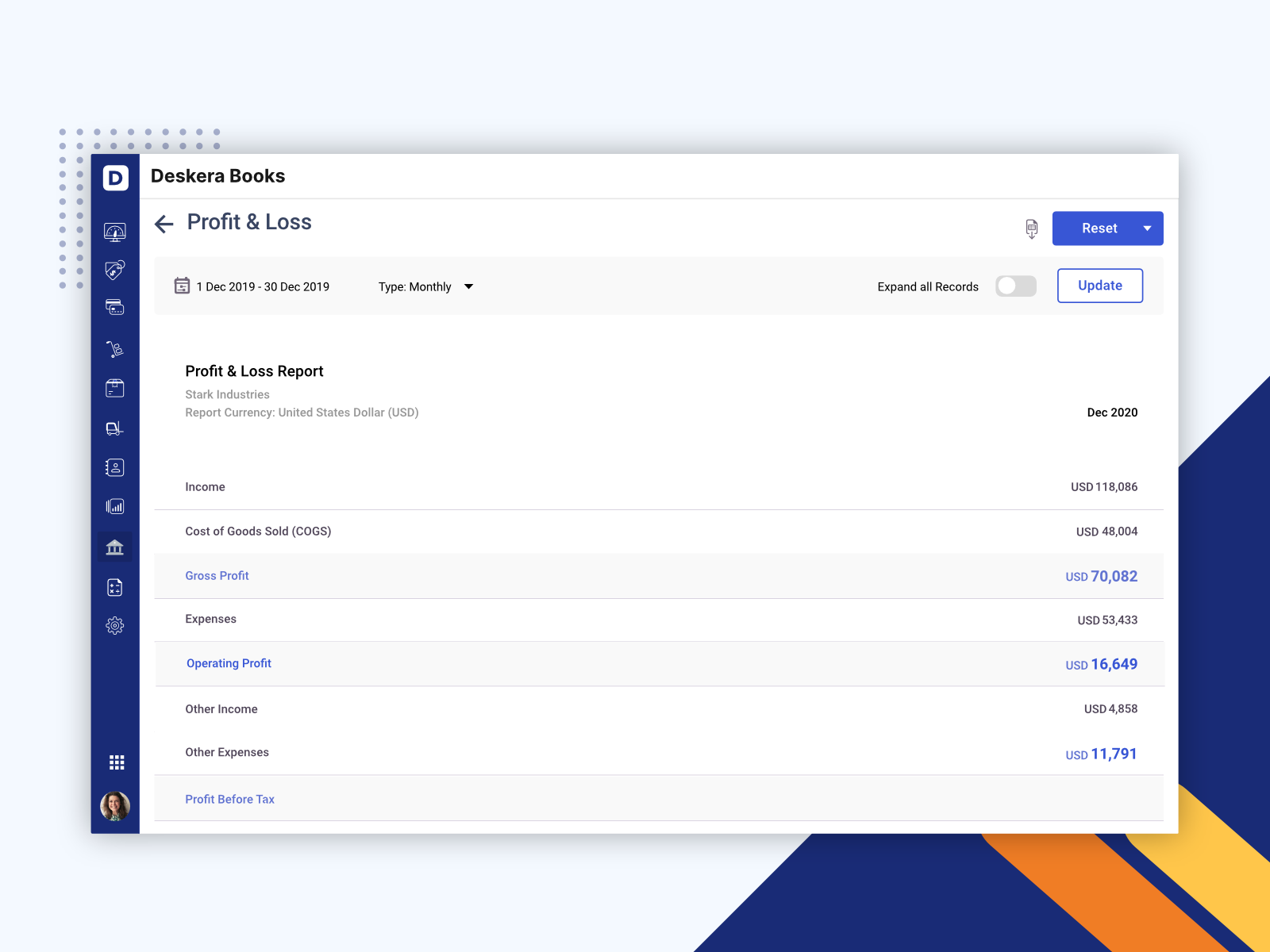Screen dimensions: 1270x952
Task: Click the export download icon beside Reset
Action: [x=1032, y=229]
